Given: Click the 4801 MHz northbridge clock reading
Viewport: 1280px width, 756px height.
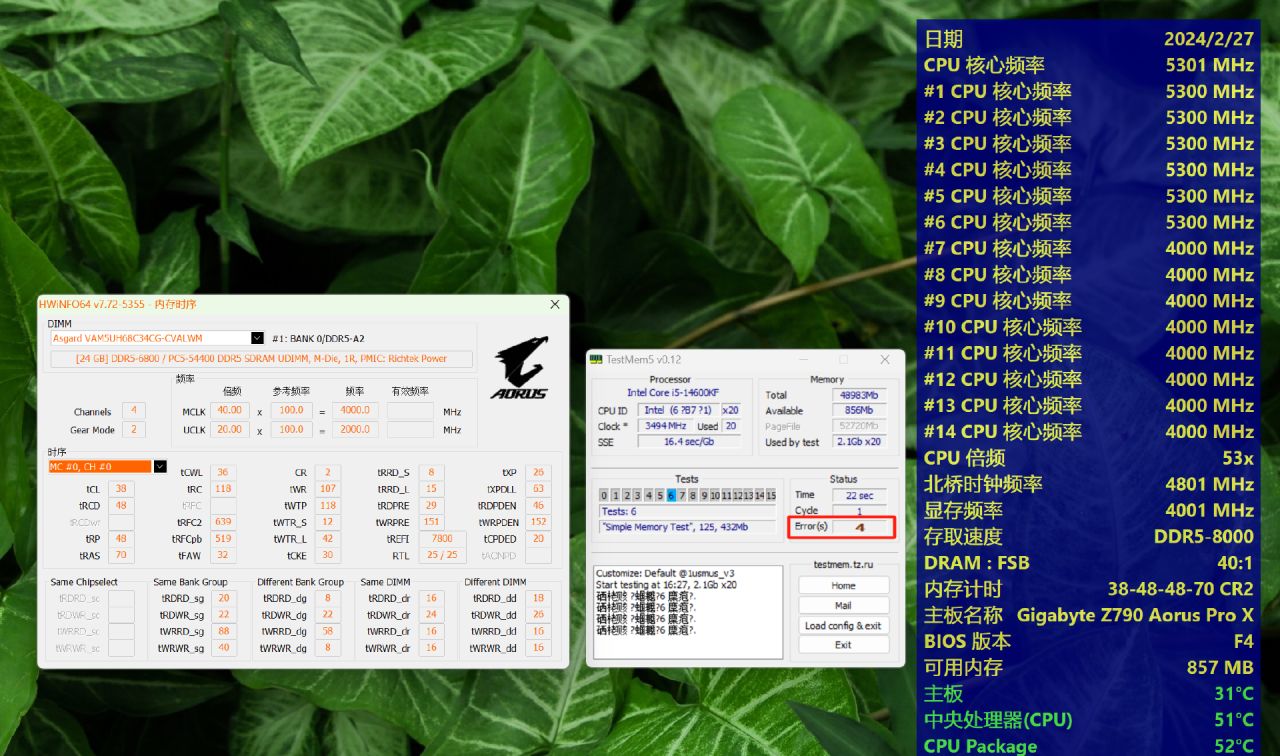Looking at the screenshot, I should tap(1209, 484).
